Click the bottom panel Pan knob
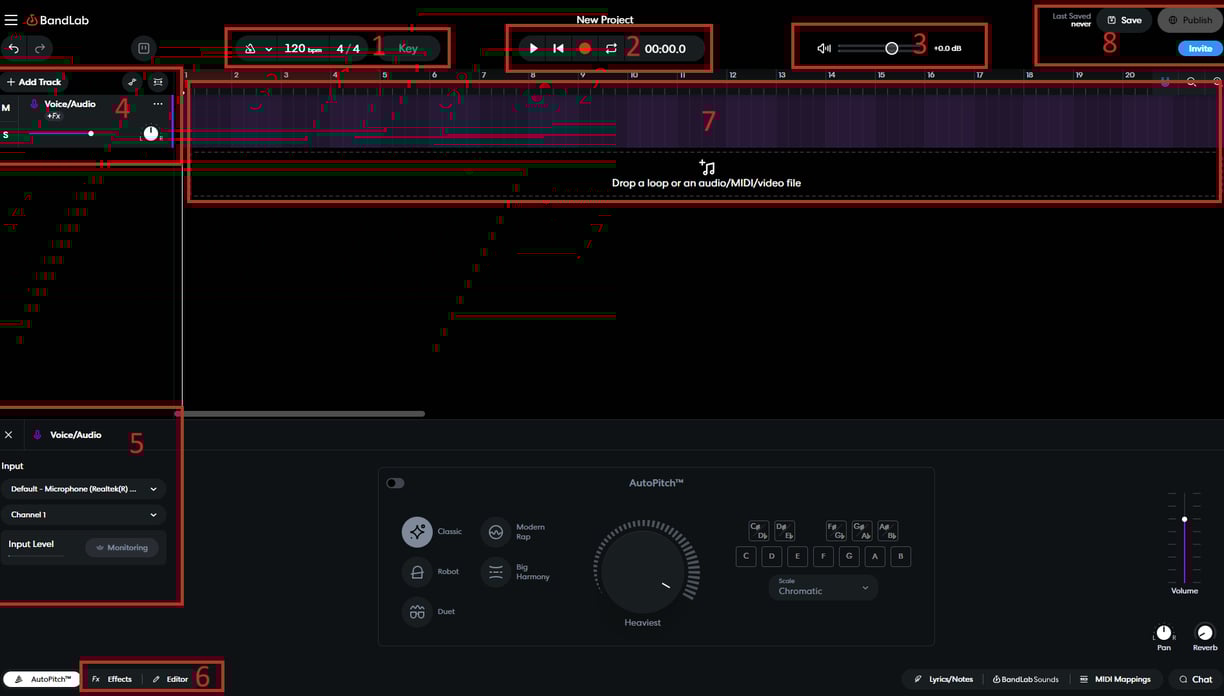Viewport: 1224px width, 696px height. 1164,632
